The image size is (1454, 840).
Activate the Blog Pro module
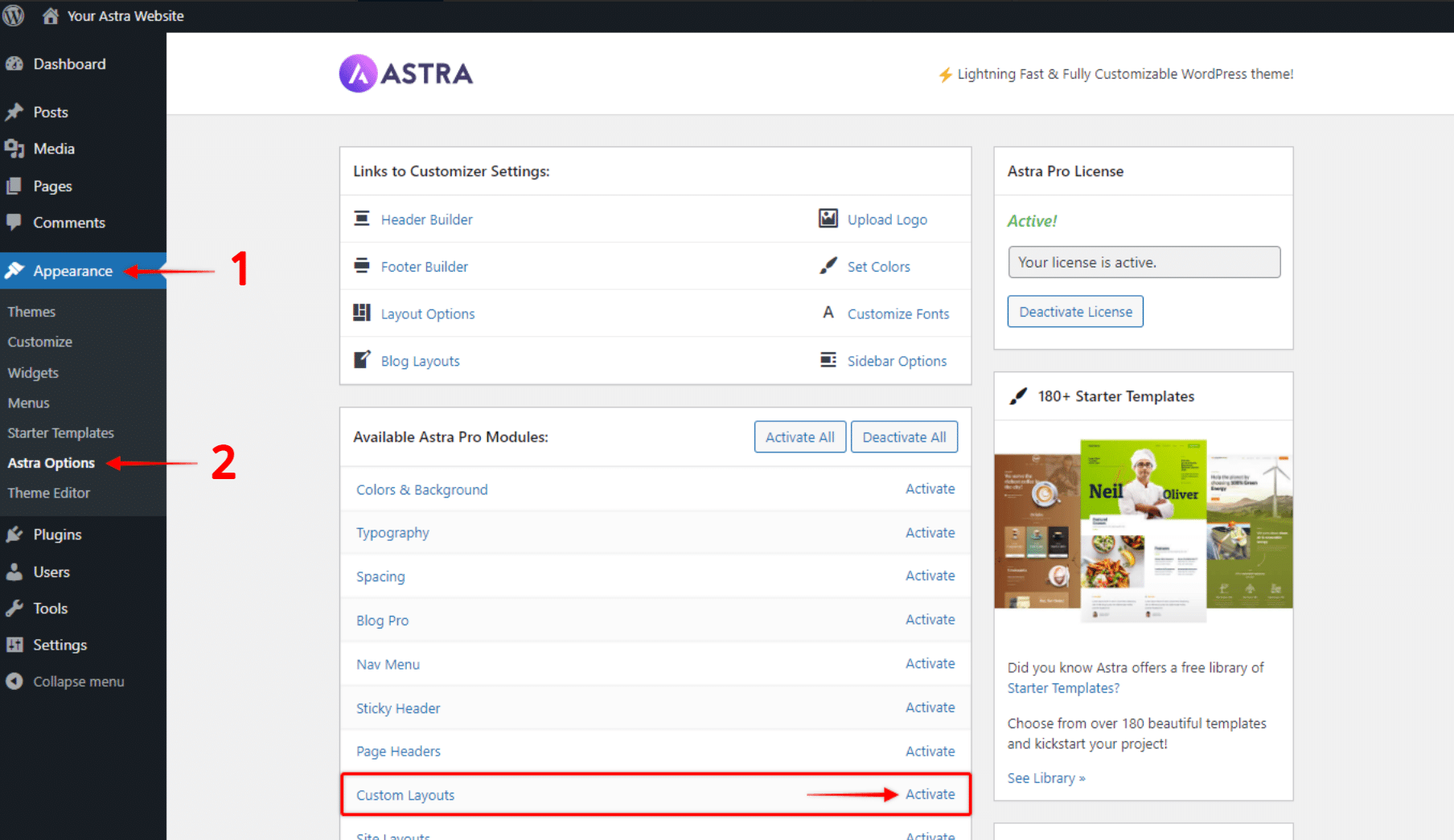pyautogui.click(x=930, y=620)
